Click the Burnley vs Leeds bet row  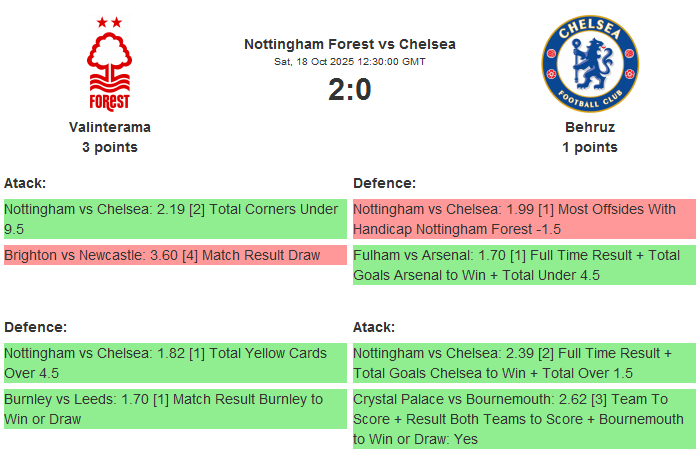click(174, 409)
